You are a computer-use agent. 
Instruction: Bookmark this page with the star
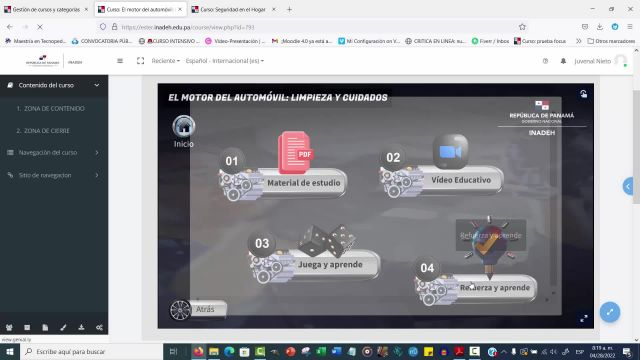522,27
